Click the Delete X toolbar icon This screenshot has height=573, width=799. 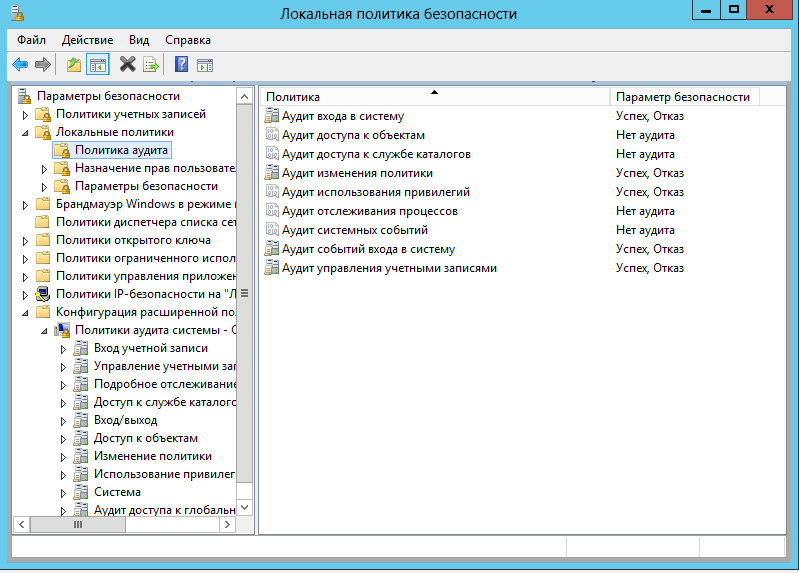(127, 64)
